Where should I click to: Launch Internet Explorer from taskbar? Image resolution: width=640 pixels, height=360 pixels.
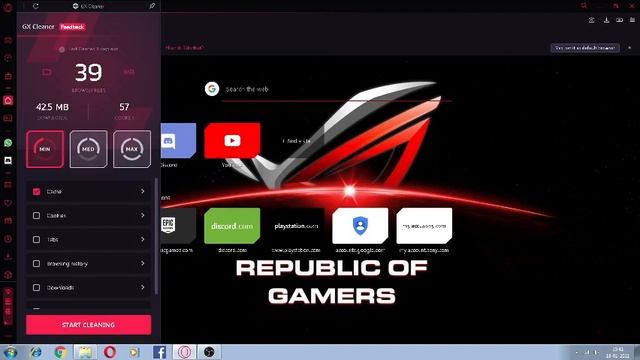[36, 352]
